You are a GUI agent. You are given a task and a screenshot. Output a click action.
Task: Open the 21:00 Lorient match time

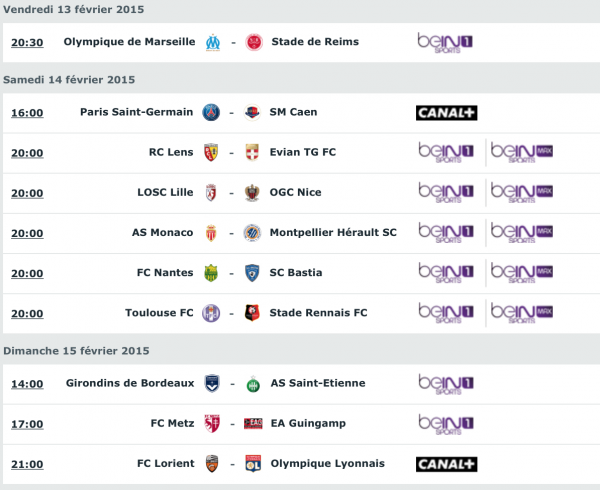27,463
